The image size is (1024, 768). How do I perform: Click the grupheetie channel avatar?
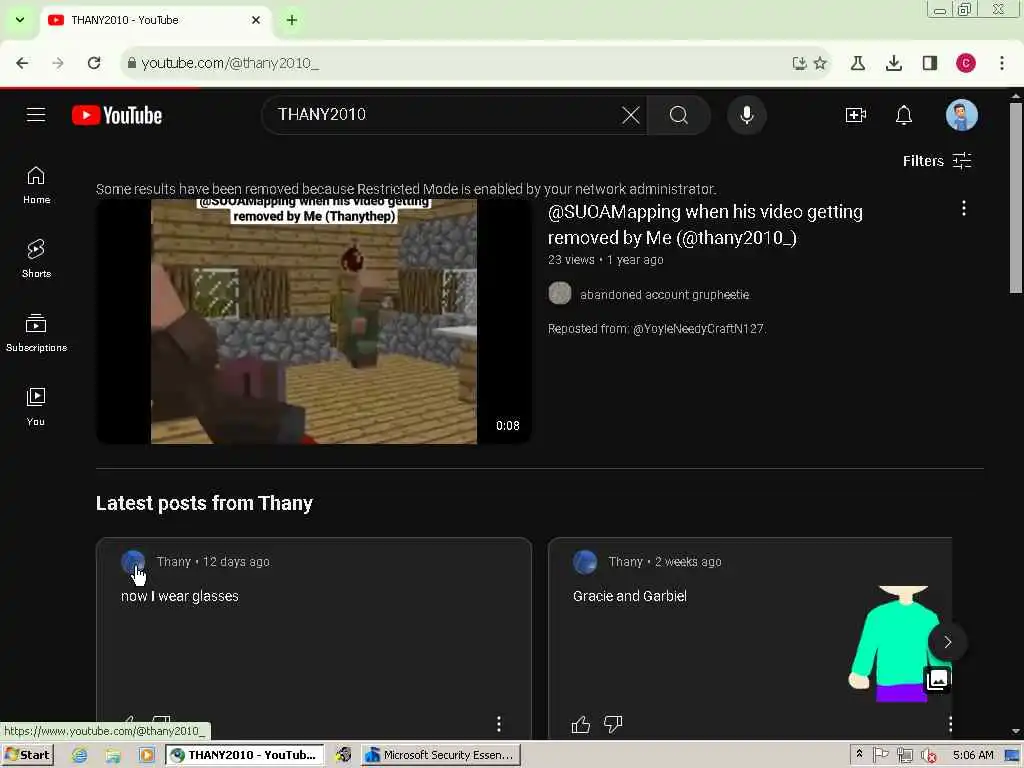coord(560,294)
